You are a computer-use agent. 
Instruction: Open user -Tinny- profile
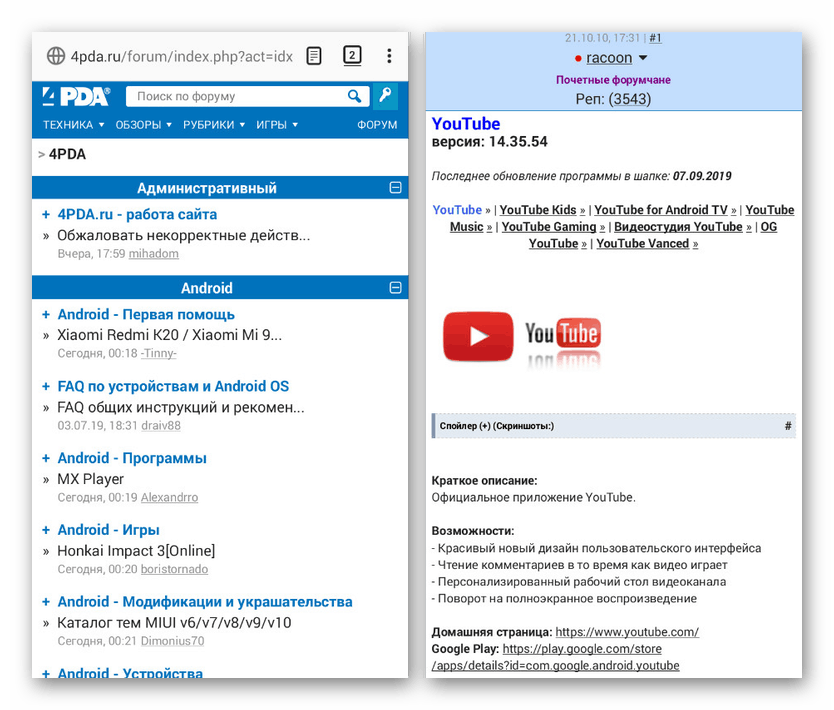point(159,353)
